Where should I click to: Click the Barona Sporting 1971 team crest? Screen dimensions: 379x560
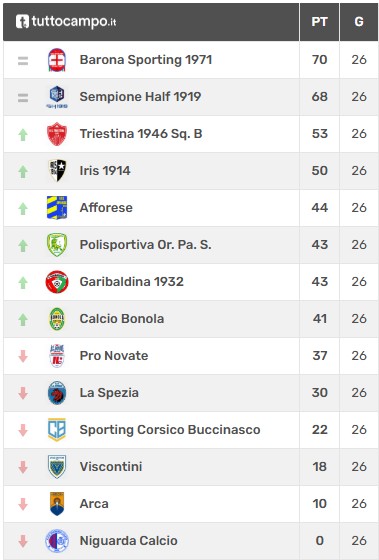(x=57, y=60)
